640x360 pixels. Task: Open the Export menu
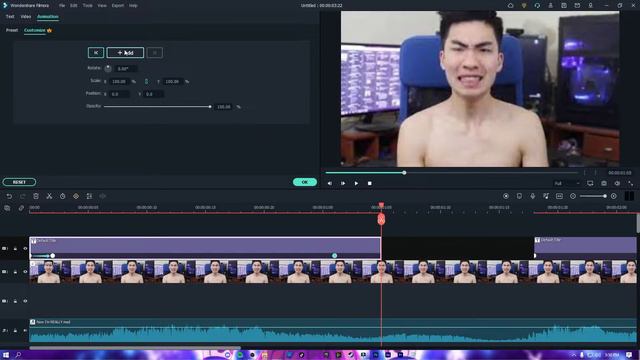(x=118, y=6)
